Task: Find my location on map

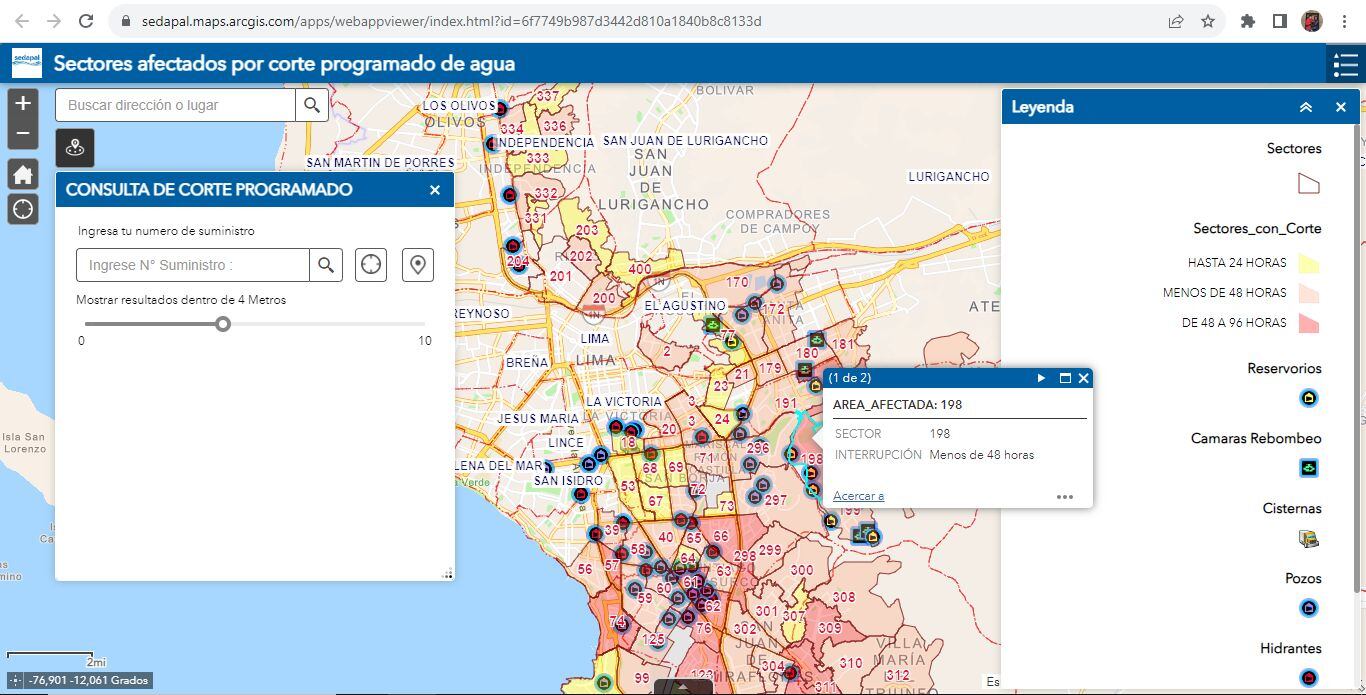Action: 23,209
